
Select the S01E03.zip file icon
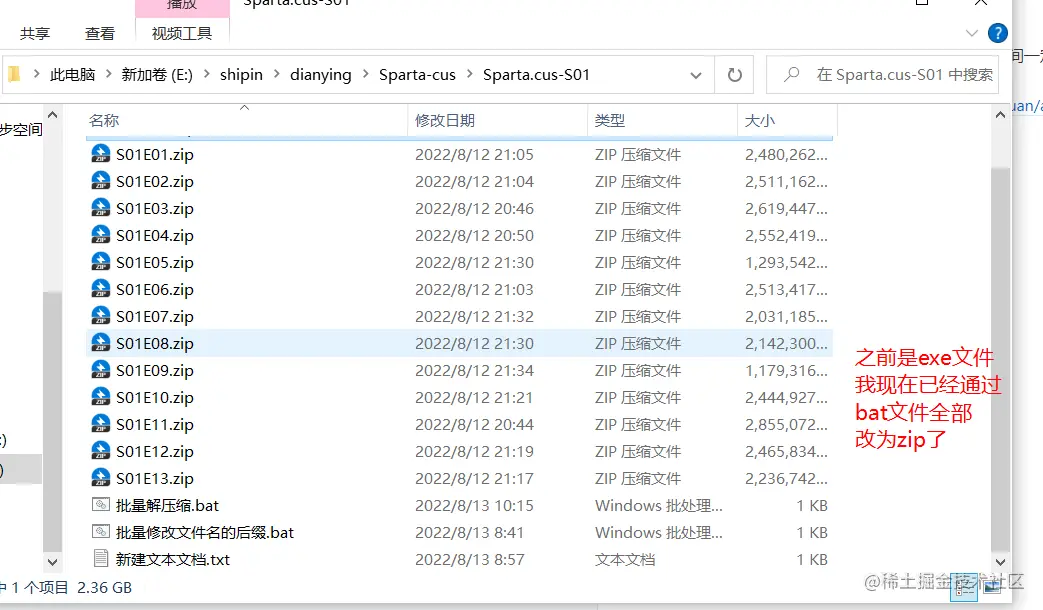[x=100, y=208]
